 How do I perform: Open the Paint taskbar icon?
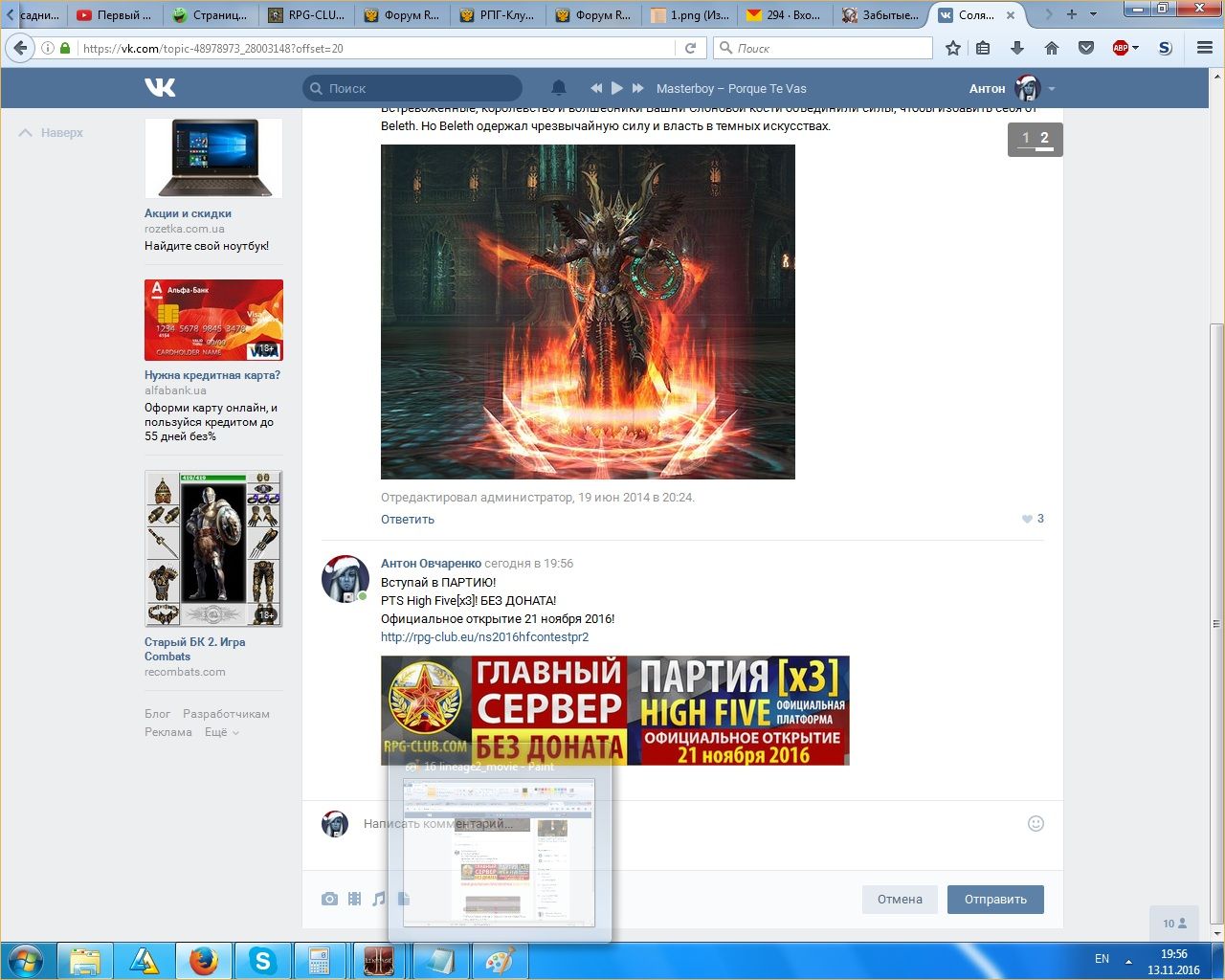point(500,961)
